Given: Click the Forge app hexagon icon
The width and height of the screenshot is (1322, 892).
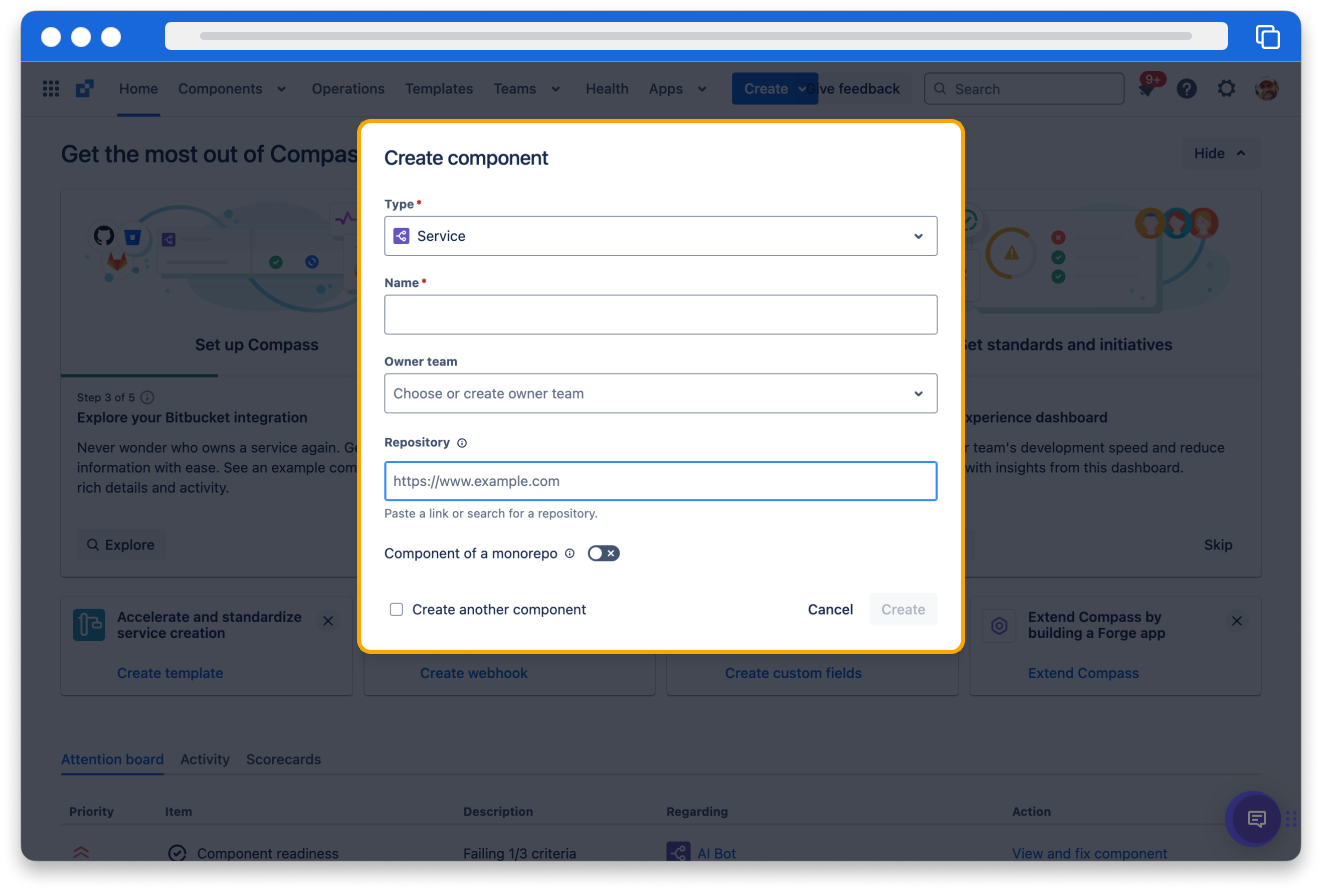Looking at the screenshot, I should 999,626.
